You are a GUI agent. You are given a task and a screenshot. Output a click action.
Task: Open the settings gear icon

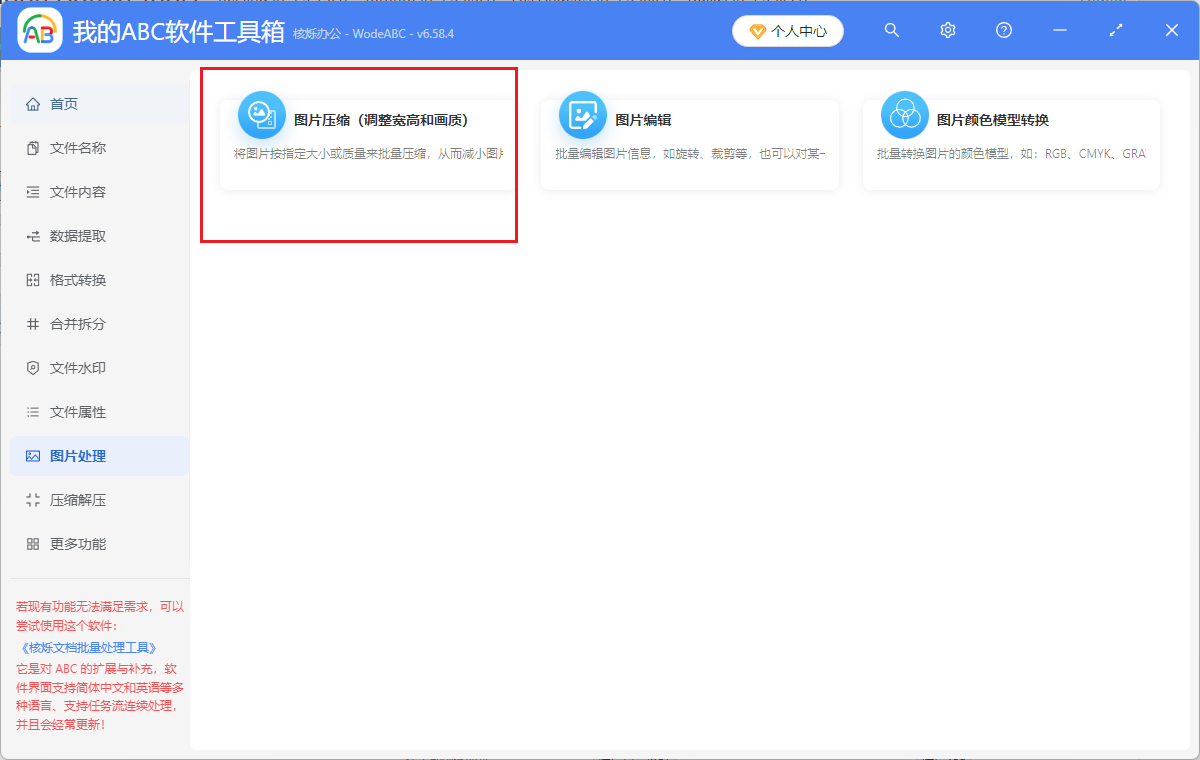pos(947,30)
